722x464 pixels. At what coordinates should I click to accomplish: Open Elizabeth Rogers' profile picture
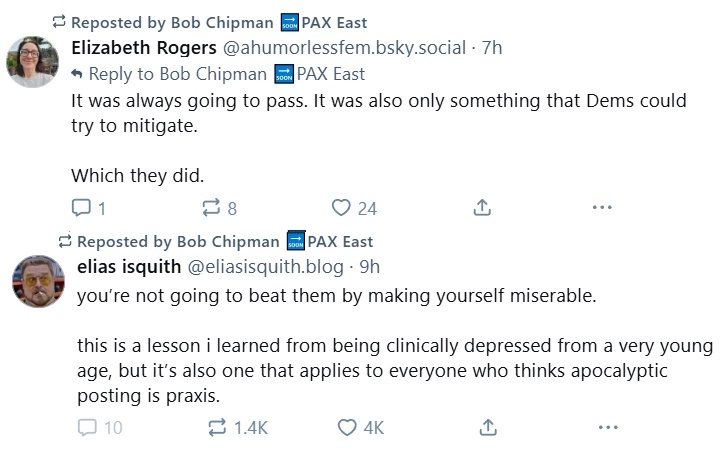coord(32,62)
